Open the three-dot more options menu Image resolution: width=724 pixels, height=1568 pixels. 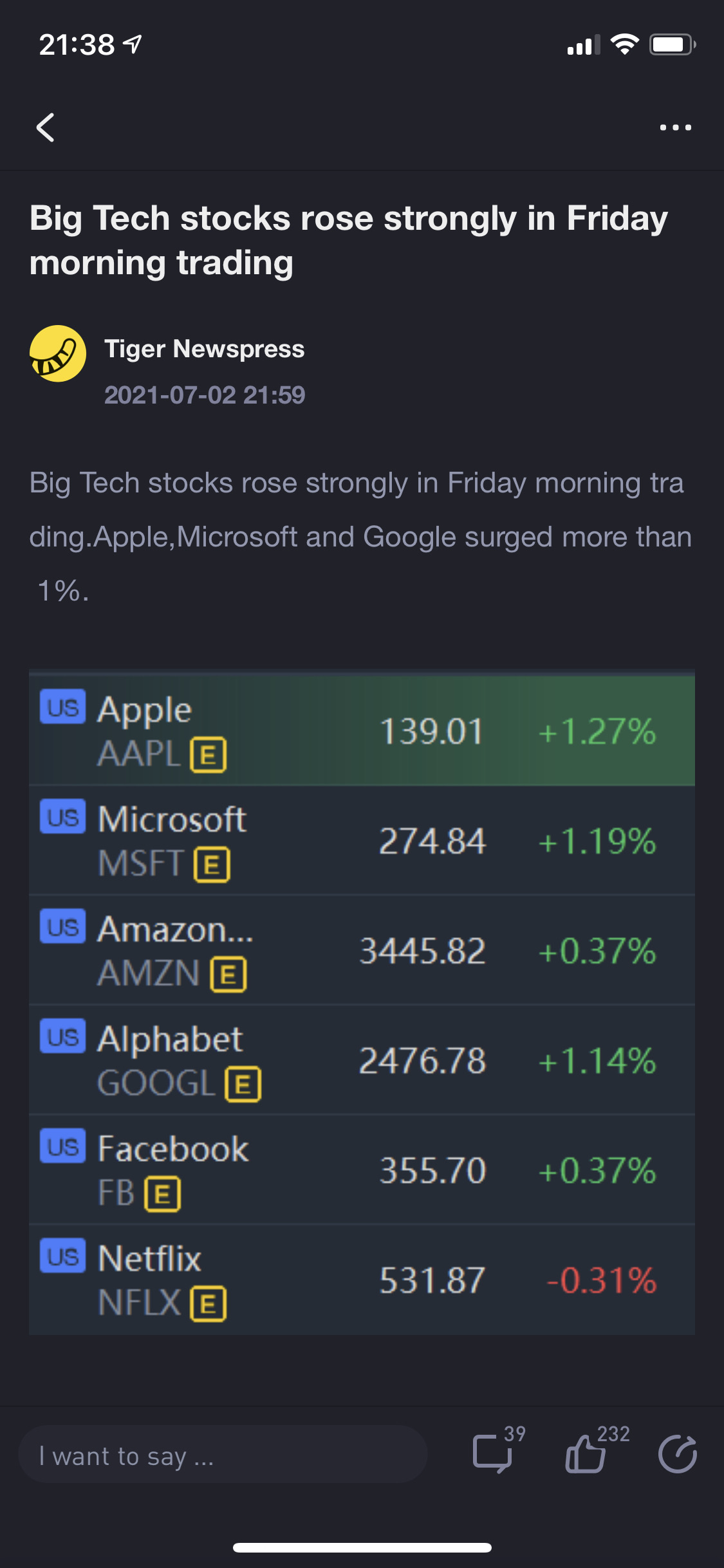676,127
